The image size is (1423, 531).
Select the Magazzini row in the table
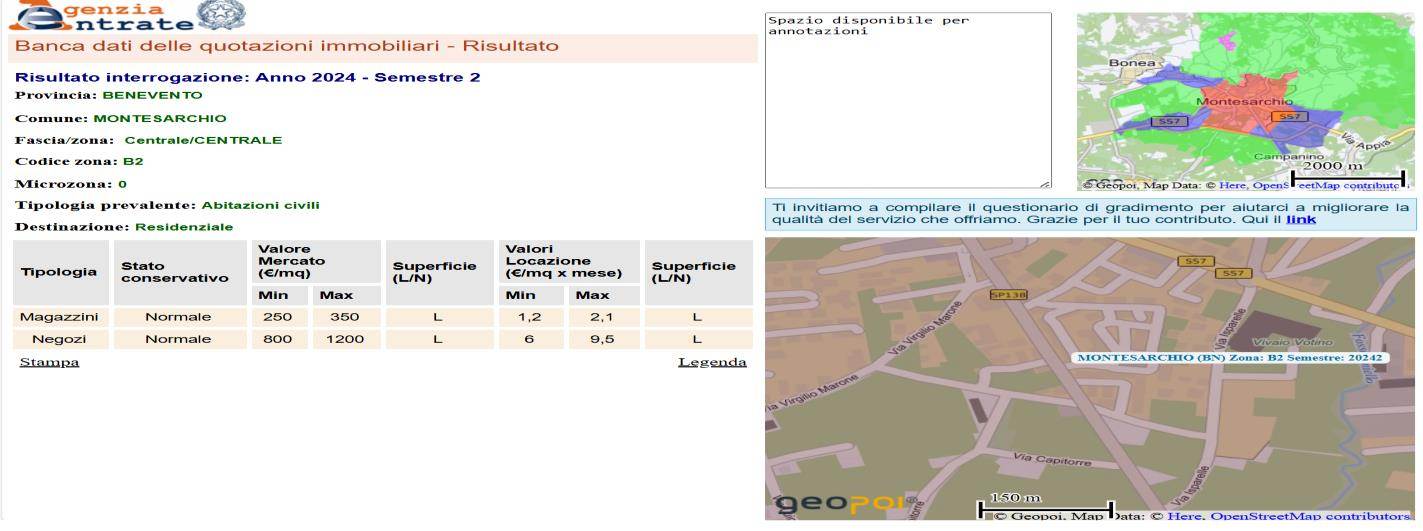[57, 317]
